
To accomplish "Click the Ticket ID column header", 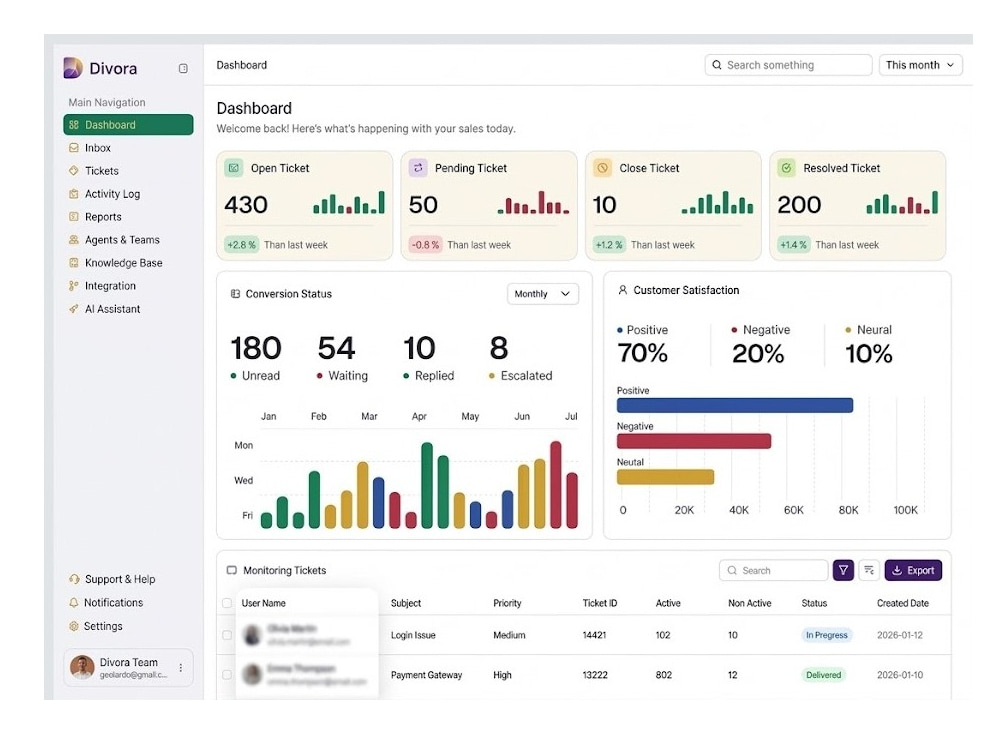I will click(599, 603).
